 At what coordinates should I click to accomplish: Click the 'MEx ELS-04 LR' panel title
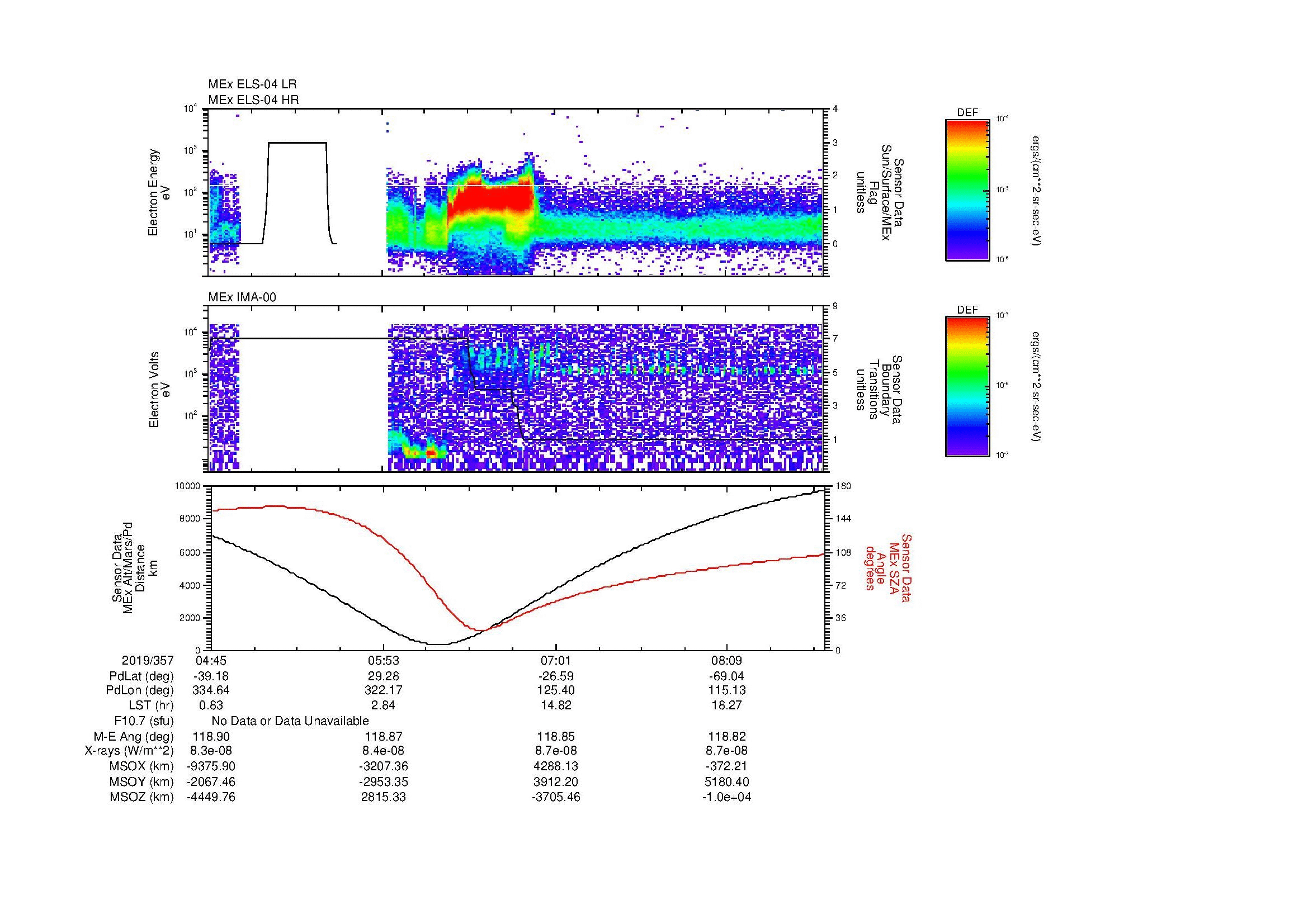252,84
